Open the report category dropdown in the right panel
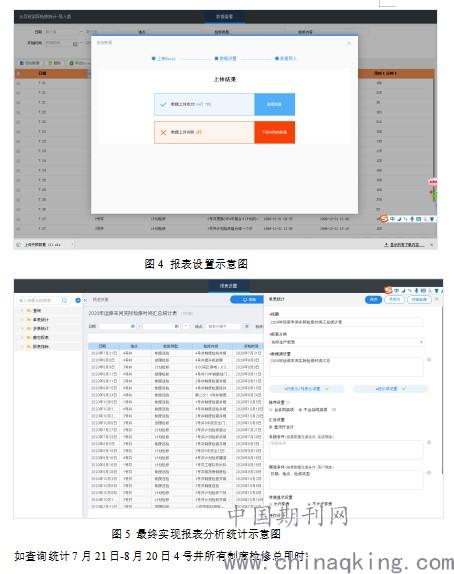454x574 pixels. [346, 342]
